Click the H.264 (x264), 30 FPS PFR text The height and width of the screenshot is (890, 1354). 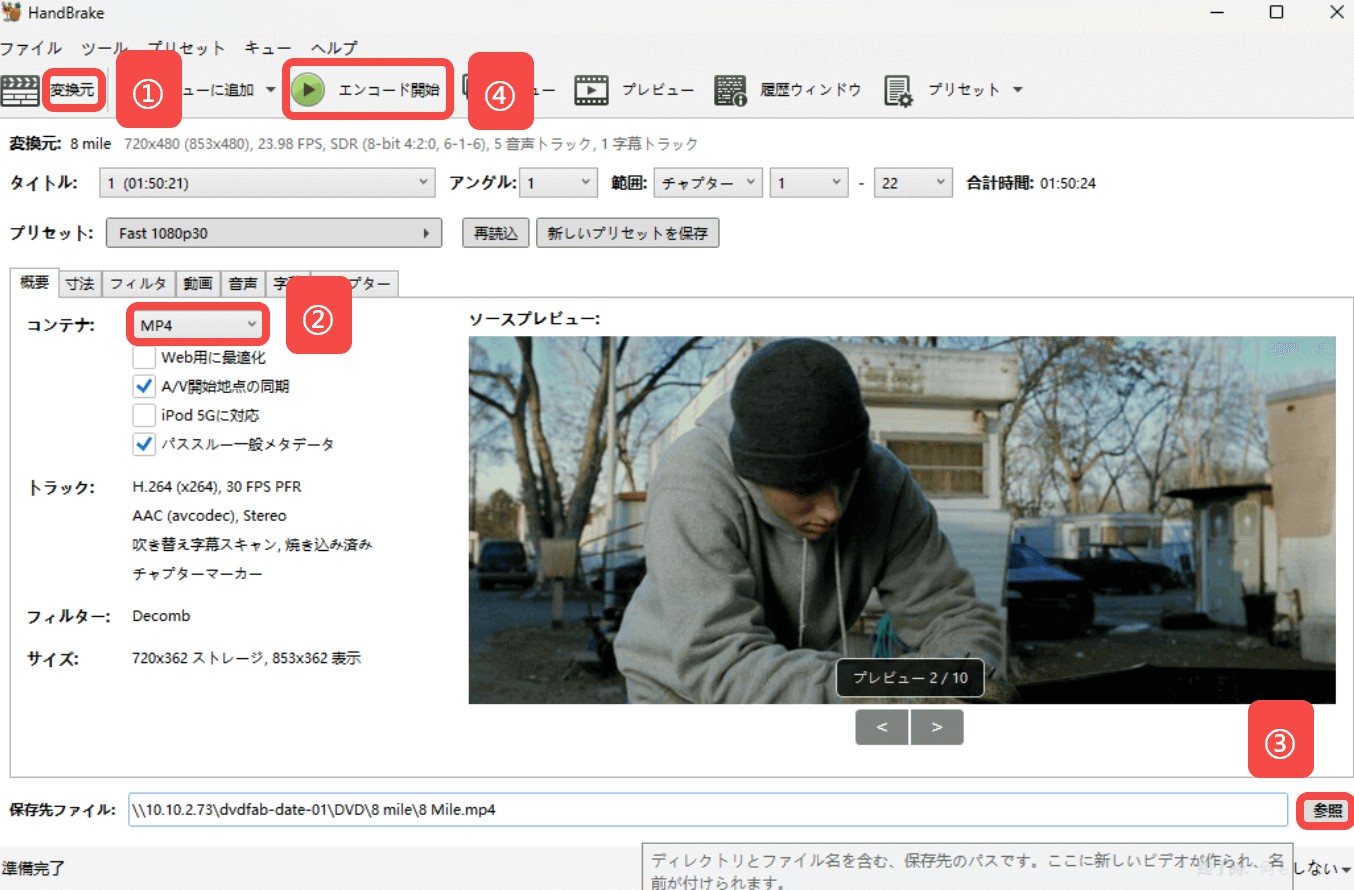click(x=217, y=487)
